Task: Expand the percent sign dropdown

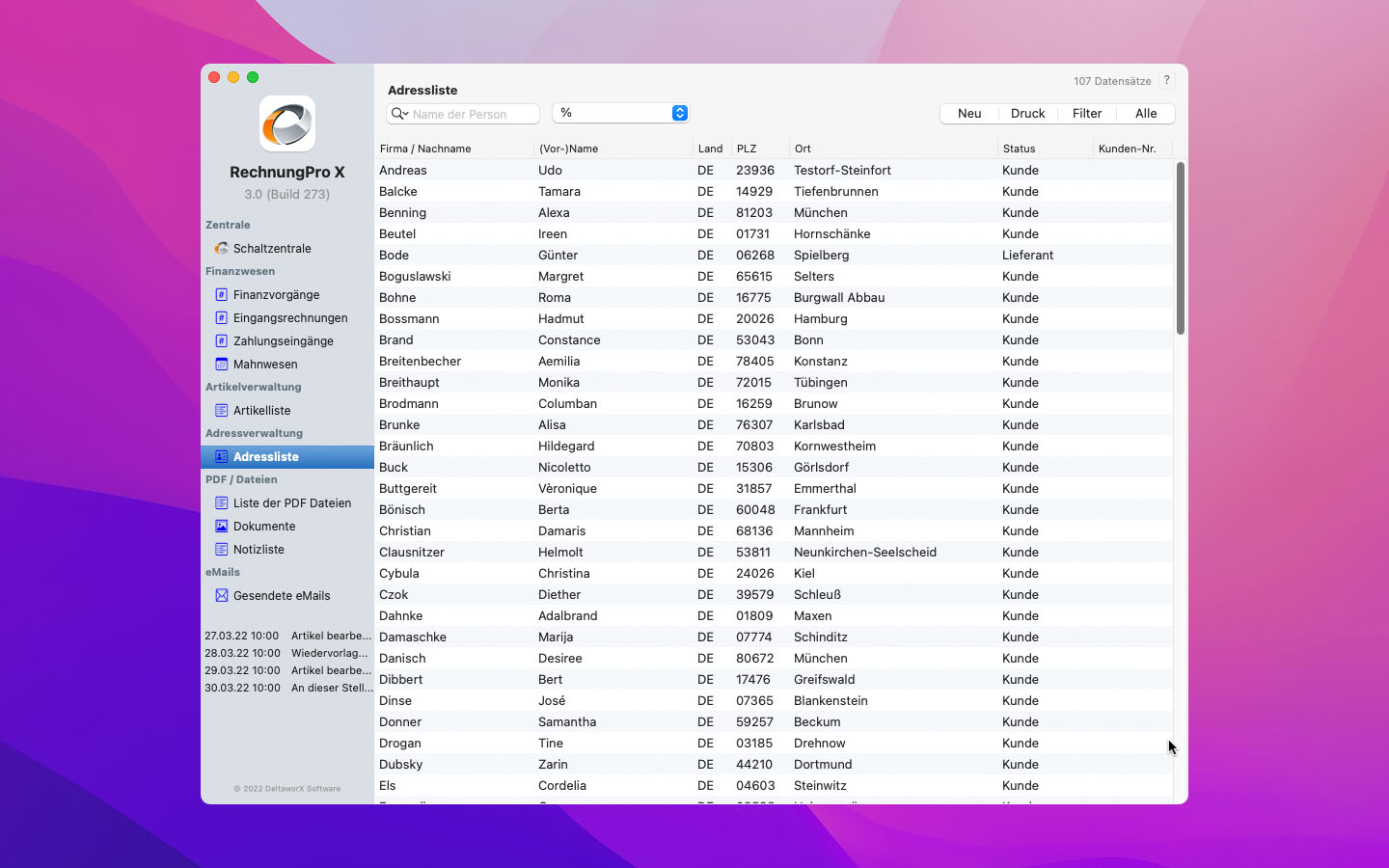Action: pos(679,113)
